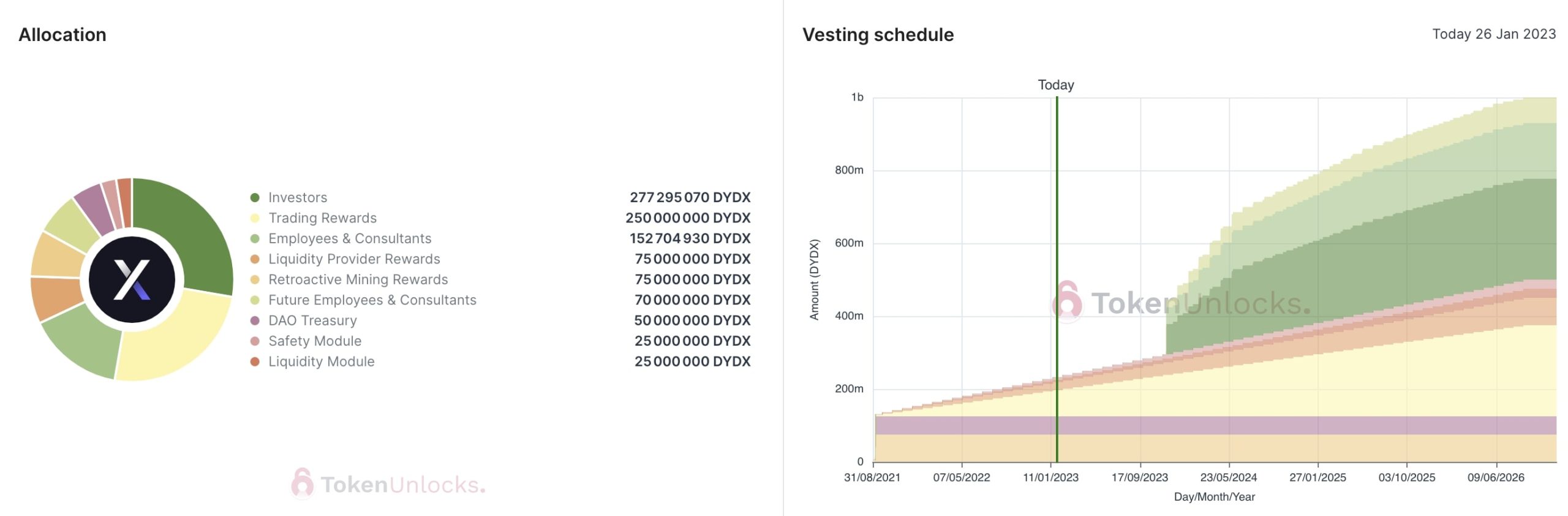This screenshot has height=516, width=1568.
Task: Click the Vesting schedule heading
Action: [x=878, y=35]
